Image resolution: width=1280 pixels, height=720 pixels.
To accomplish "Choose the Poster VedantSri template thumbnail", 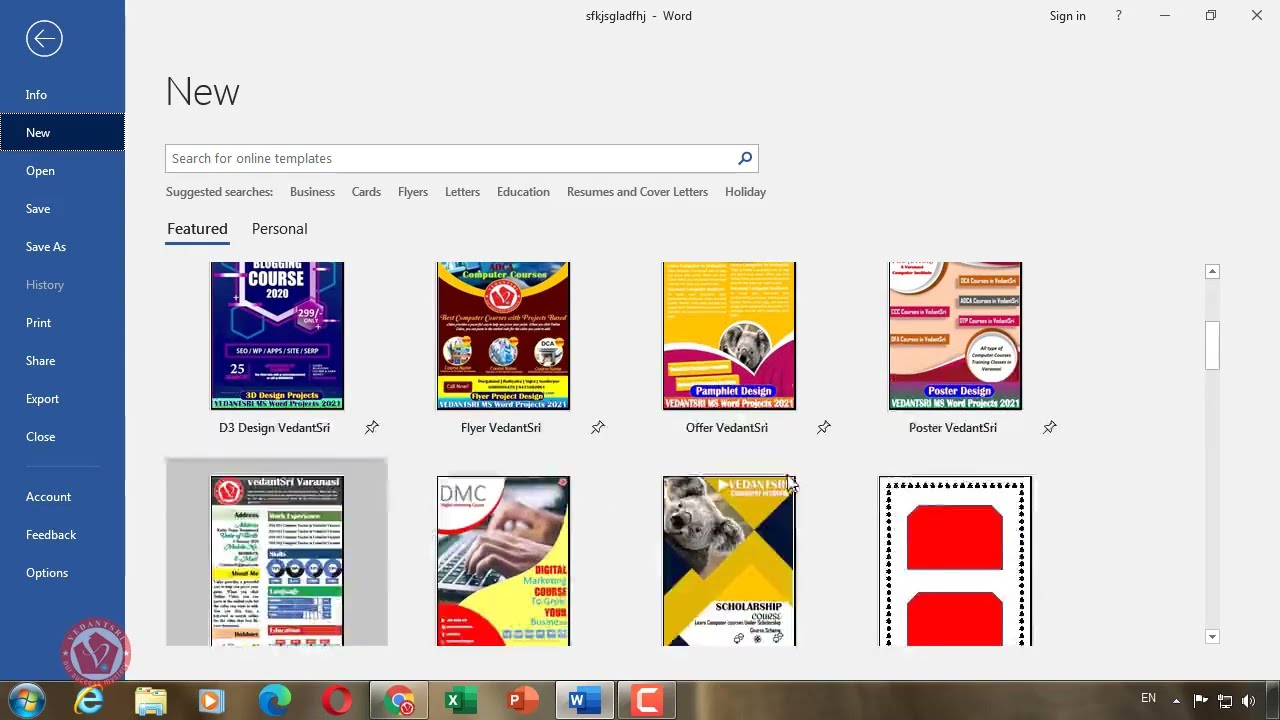I will (955, 336).
